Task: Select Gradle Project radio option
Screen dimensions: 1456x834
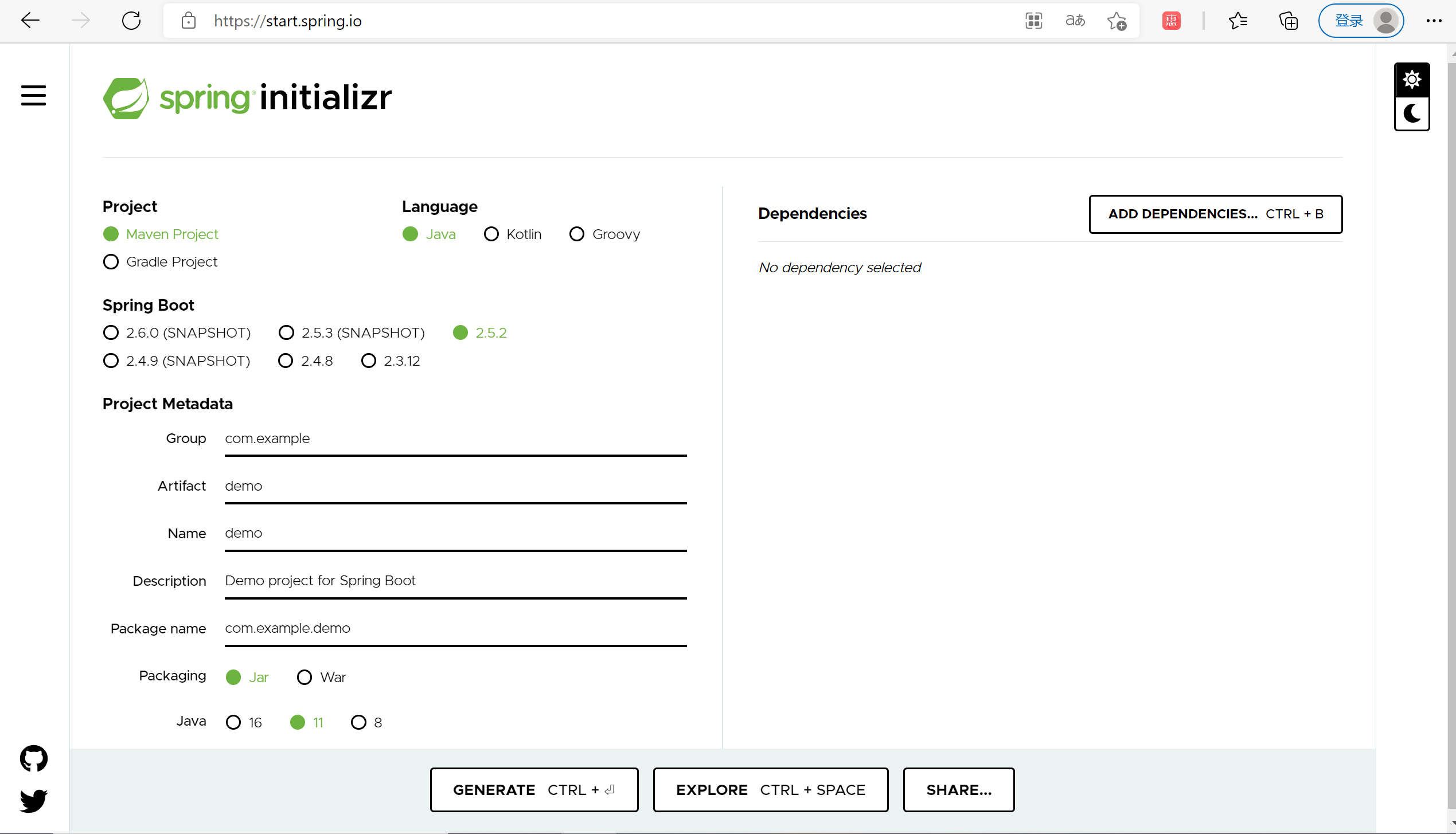Action: 111,262
